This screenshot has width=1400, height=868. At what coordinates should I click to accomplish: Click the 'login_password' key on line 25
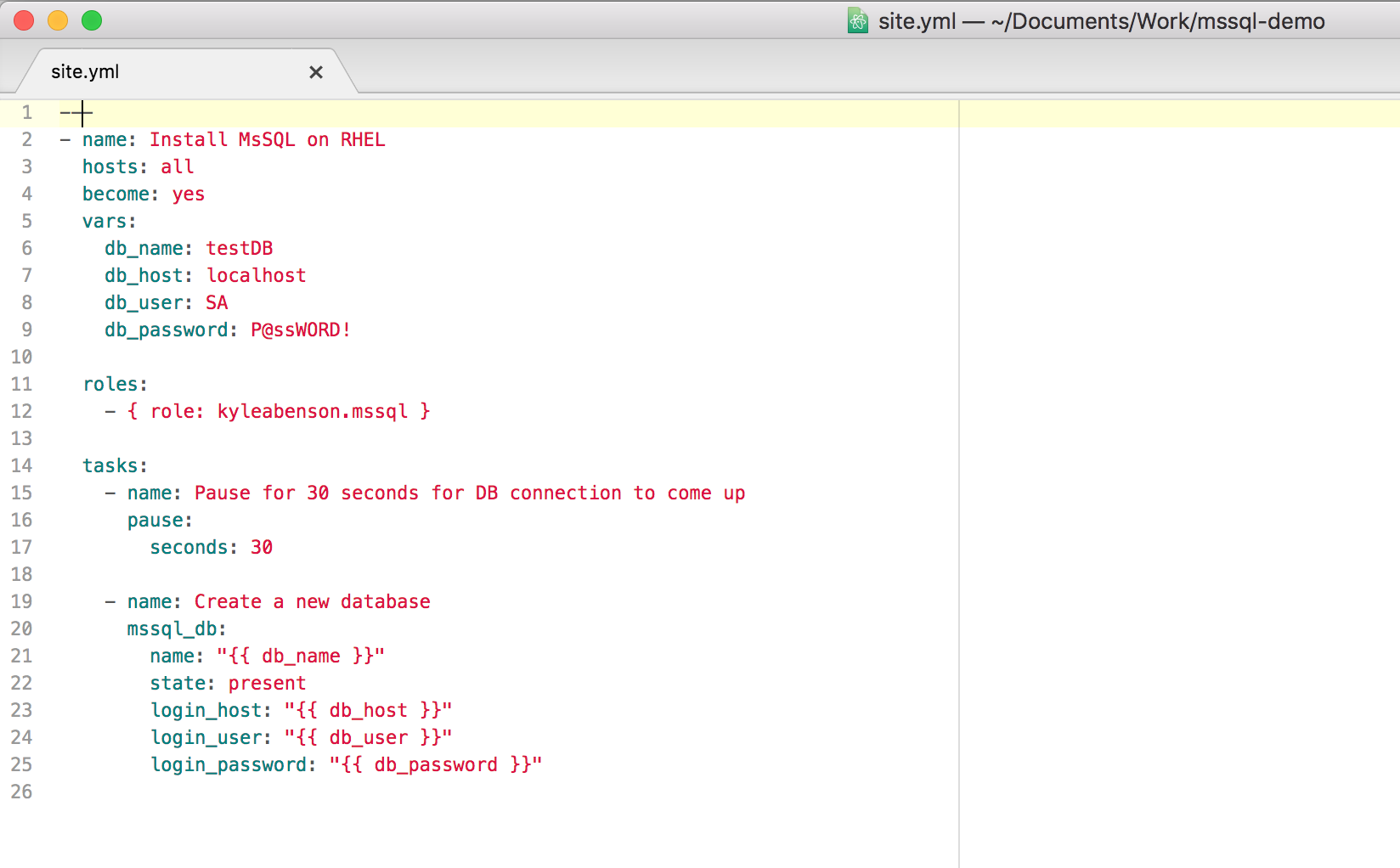click(x=228, y=765)
